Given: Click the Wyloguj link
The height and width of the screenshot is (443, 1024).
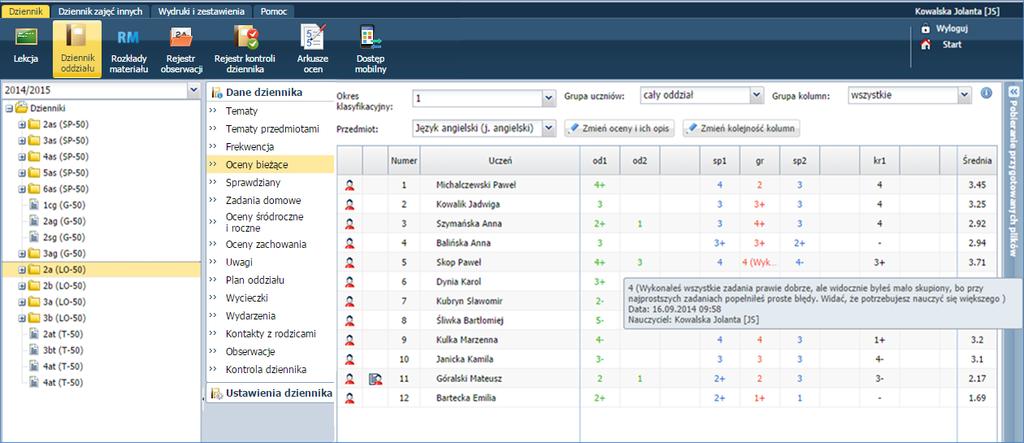Looking at the screenshot, I should 952,29.
